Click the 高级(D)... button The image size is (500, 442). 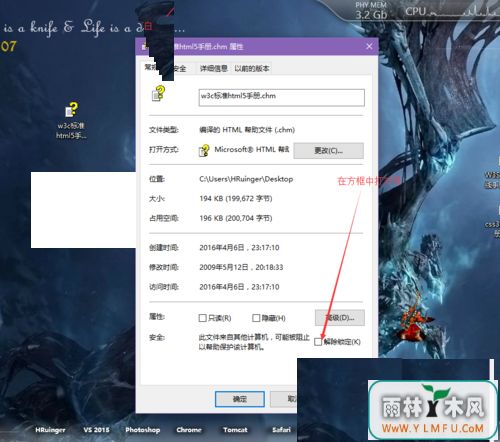[340, 318]
